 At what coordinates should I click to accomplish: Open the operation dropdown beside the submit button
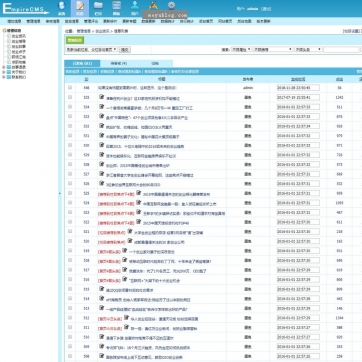[91, 49]
